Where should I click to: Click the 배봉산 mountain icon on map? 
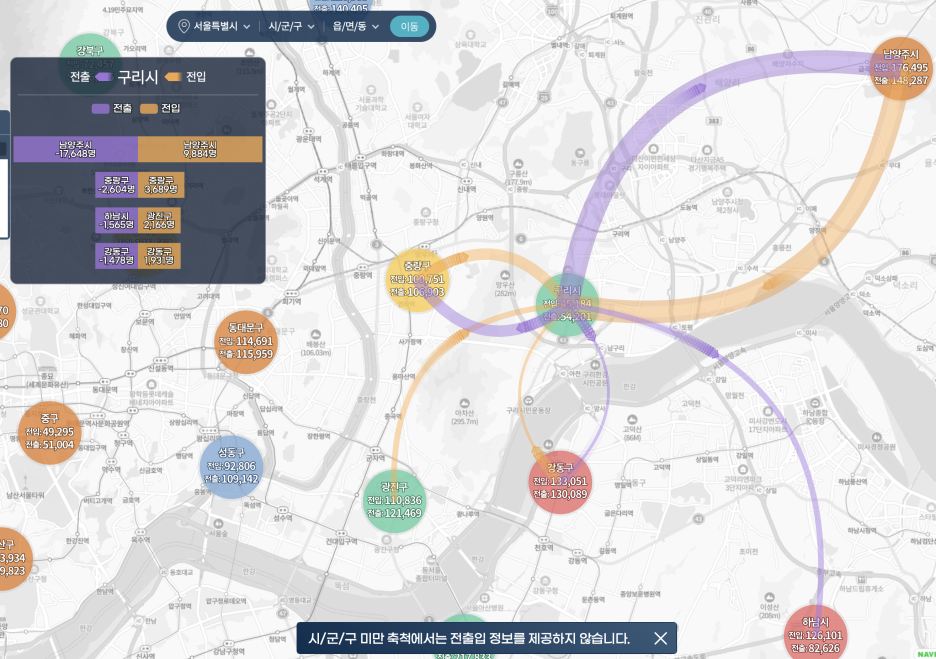pyautogui.click(x=315, y=334)
